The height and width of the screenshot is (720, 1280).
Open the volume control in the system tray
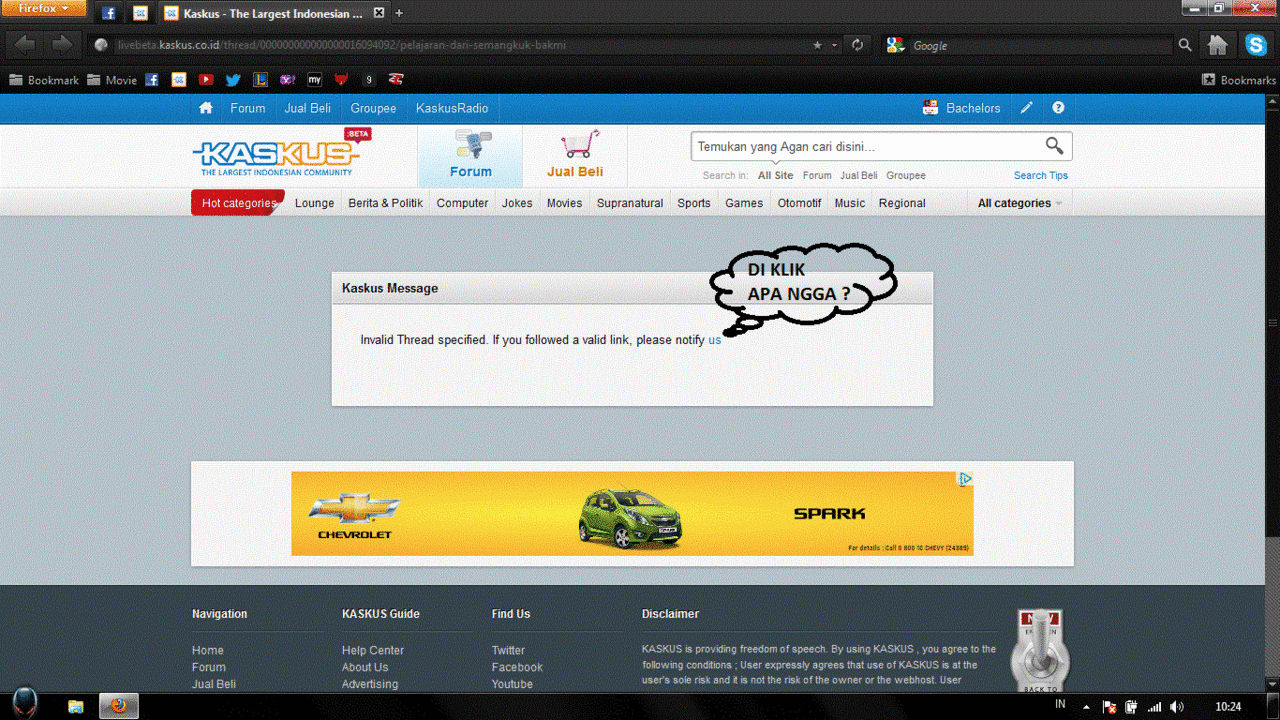pos(1177,707)
